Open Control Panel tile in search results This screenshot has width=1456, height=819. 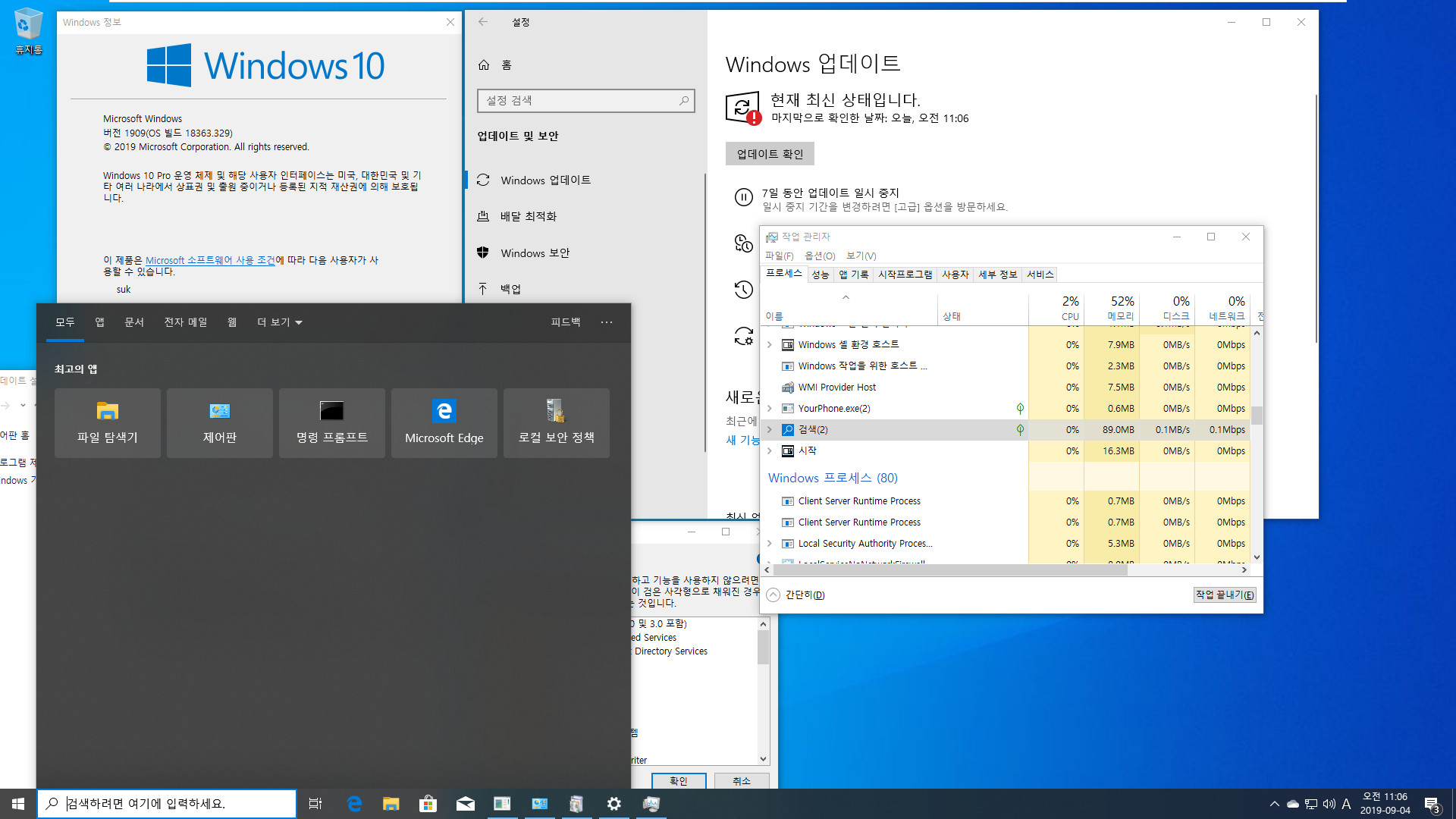click(220, 423)
